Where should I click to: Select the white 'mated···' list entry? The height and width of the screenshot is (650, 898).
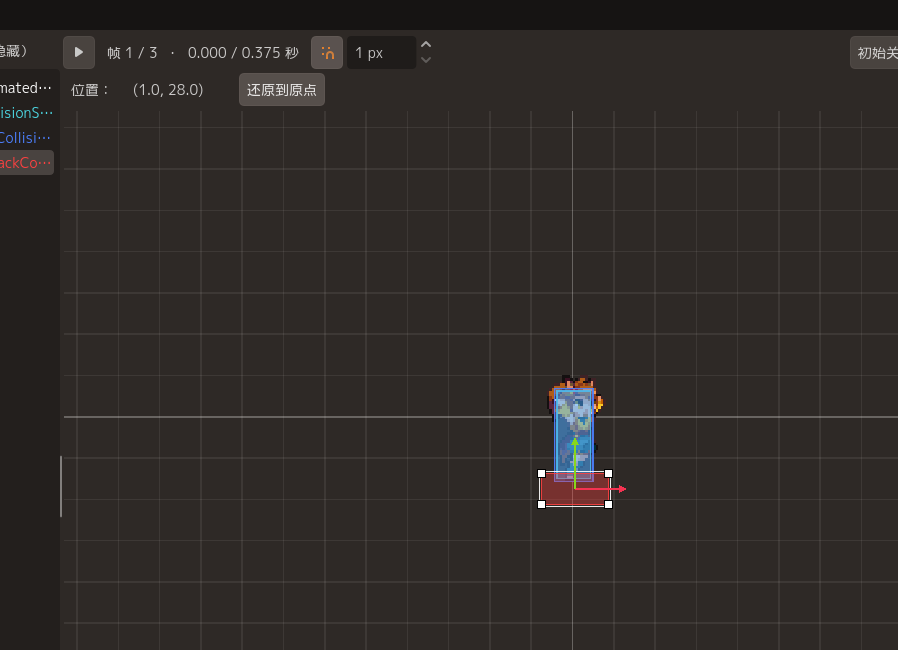pos(26,88)
